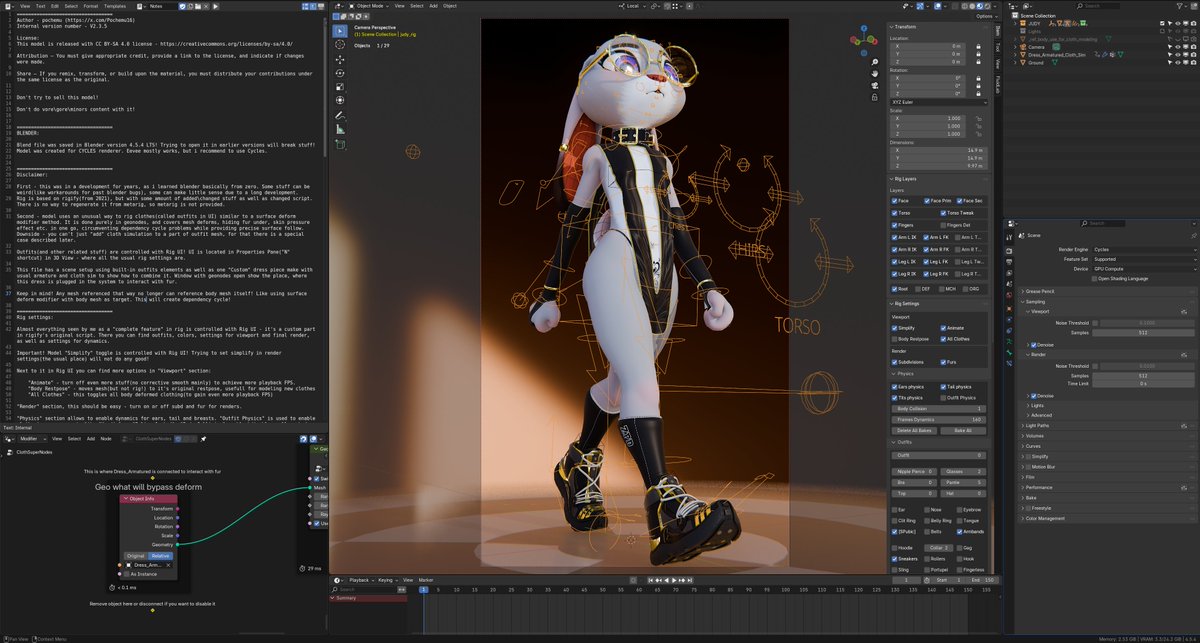Enable the Fingers Det rig layer
The width and height of the screenshot is (1200, 643).
[942, 225]
